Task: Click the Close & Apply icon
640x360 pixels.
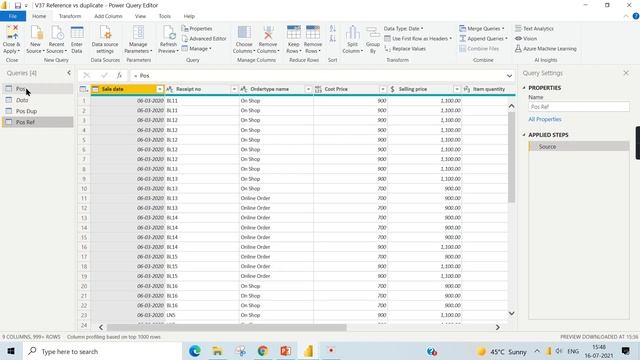Action: point(12,32)
